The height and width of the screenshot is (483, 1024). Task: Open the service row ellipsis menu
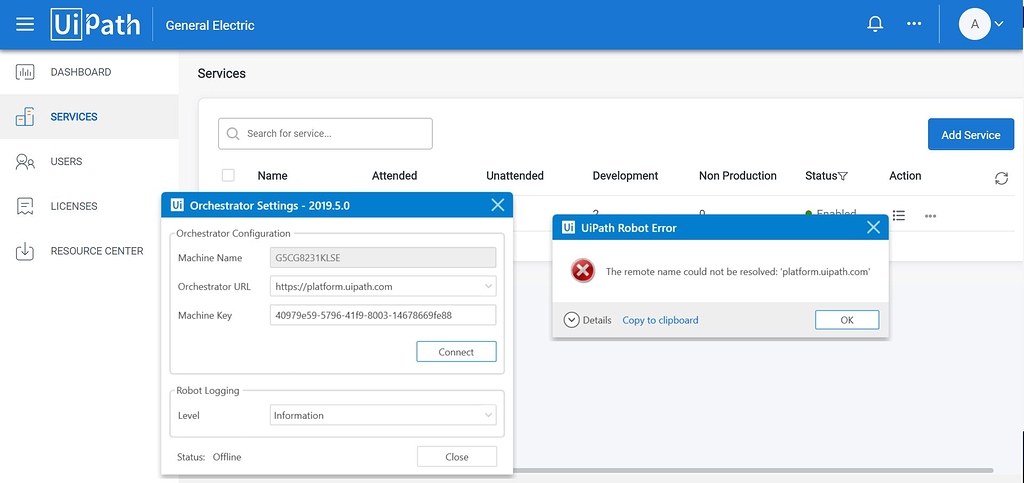[931, 216]
